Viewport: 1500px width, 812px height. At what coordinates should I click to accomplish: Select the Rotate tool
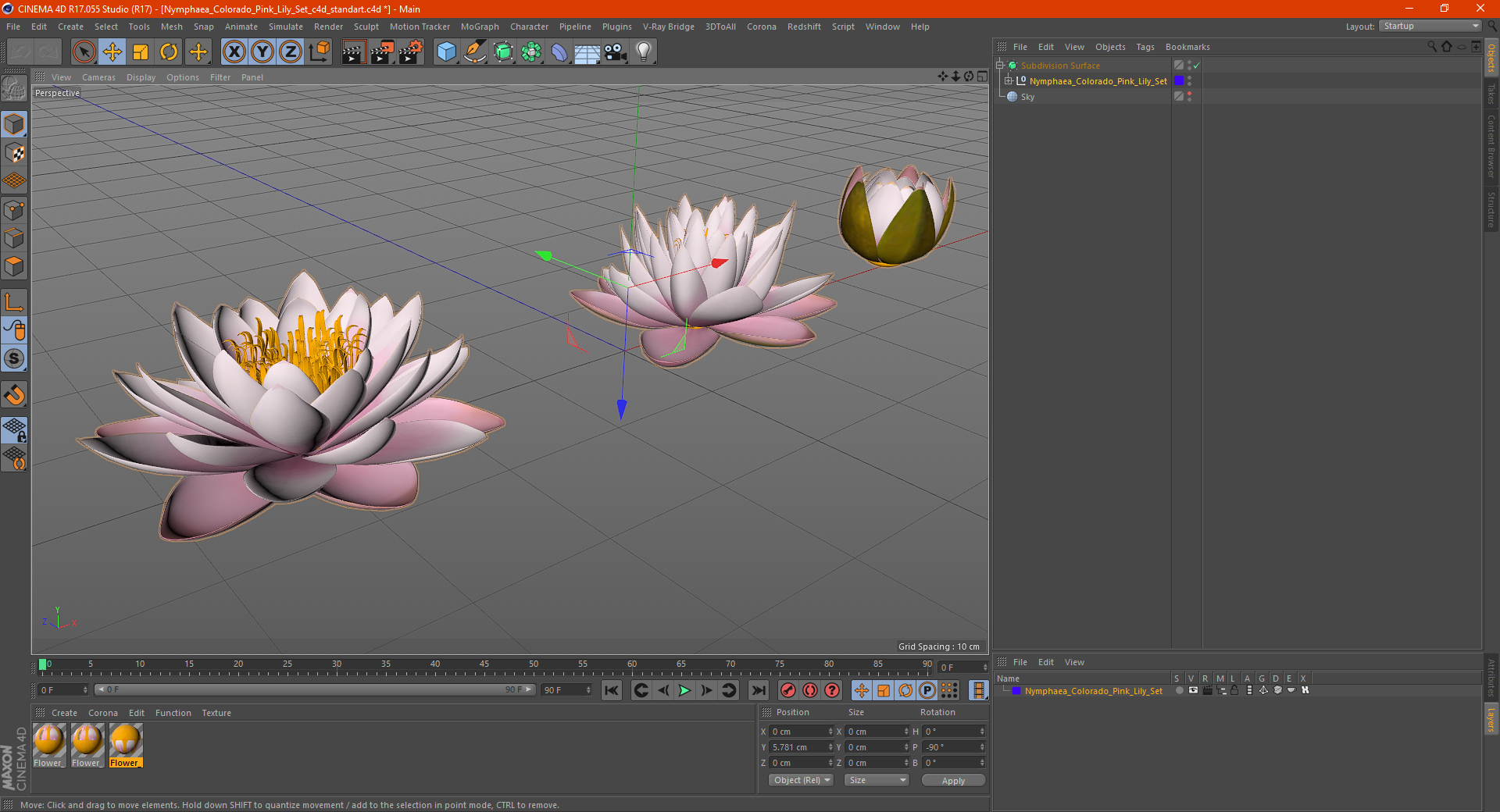pos(169,52)
